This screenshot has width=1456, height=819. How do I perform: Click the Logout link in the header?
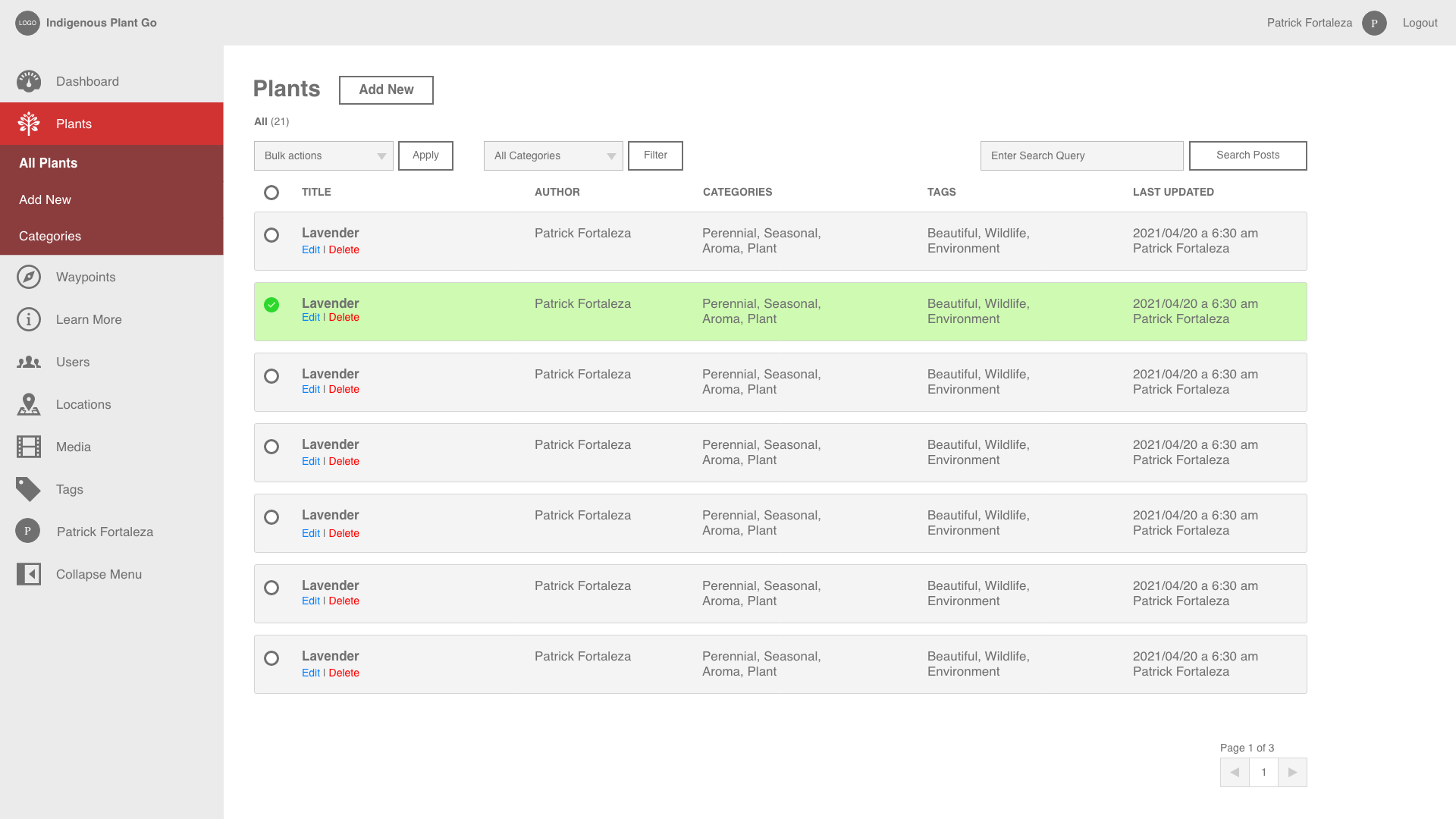tap(1420, 23)
